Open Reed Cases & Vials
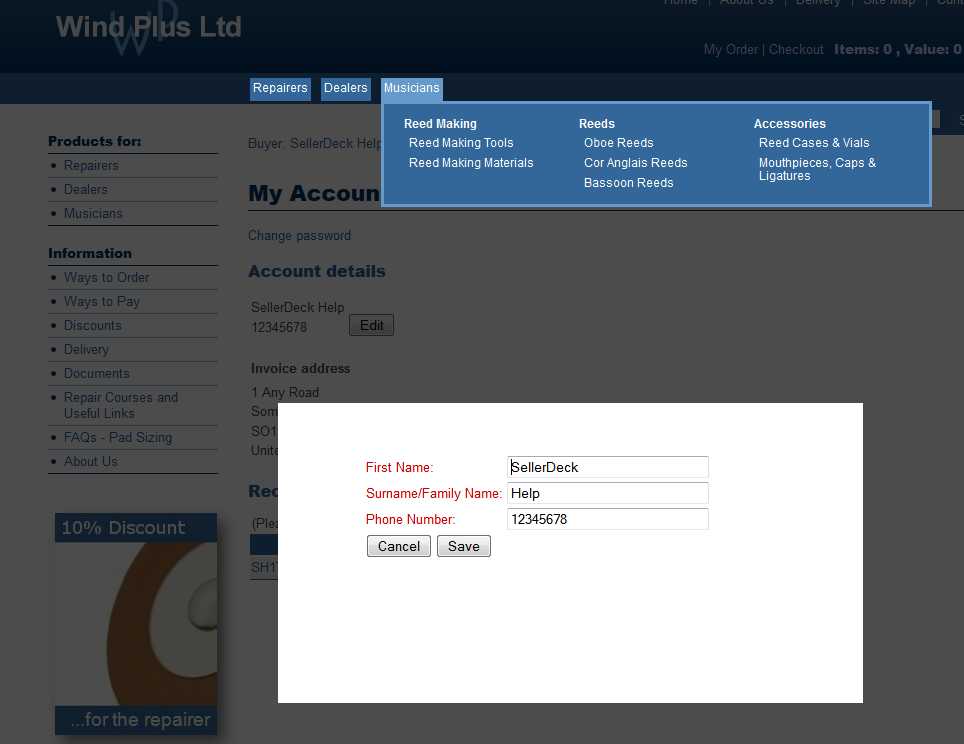 pyautogui.click(x=814, y=143)
